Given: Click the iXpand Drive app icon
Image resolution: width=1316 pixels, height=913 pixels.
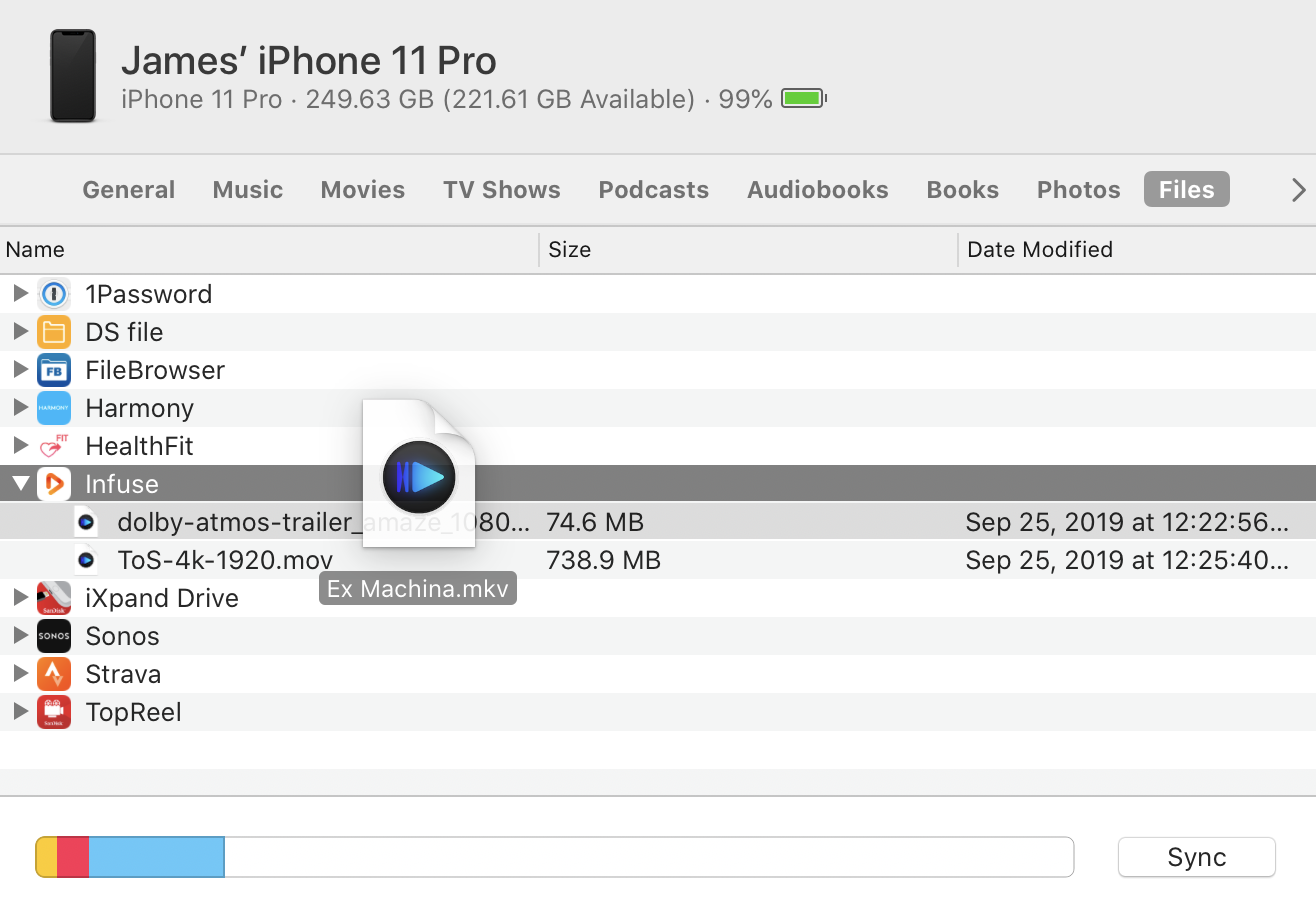Looking at the screenshot, I should click(x=54, y=598).
